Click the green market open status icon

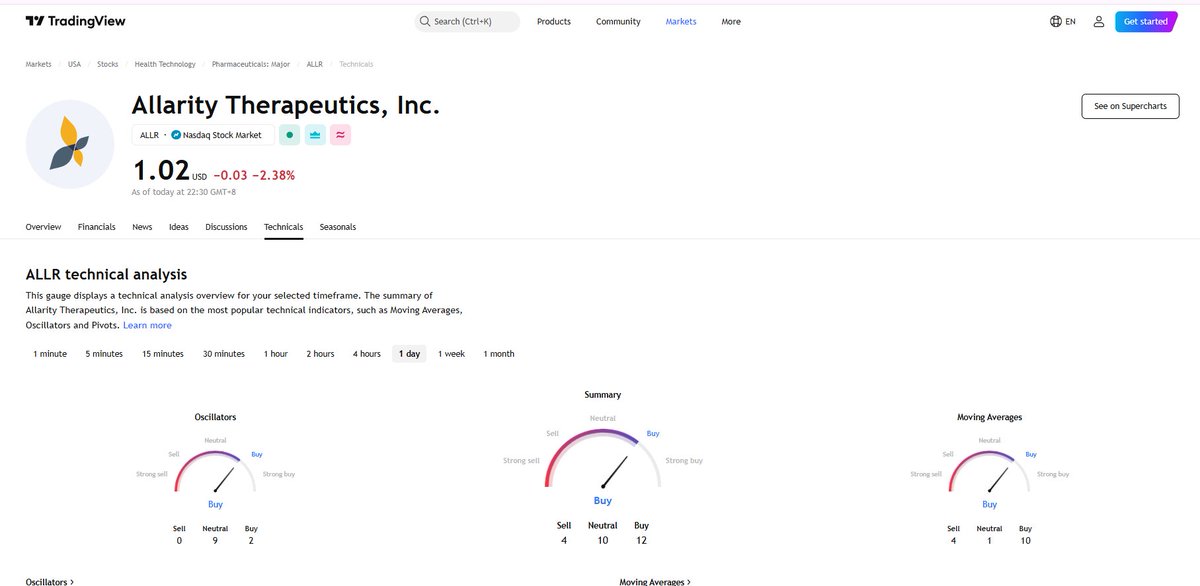[x=289, y=134]
